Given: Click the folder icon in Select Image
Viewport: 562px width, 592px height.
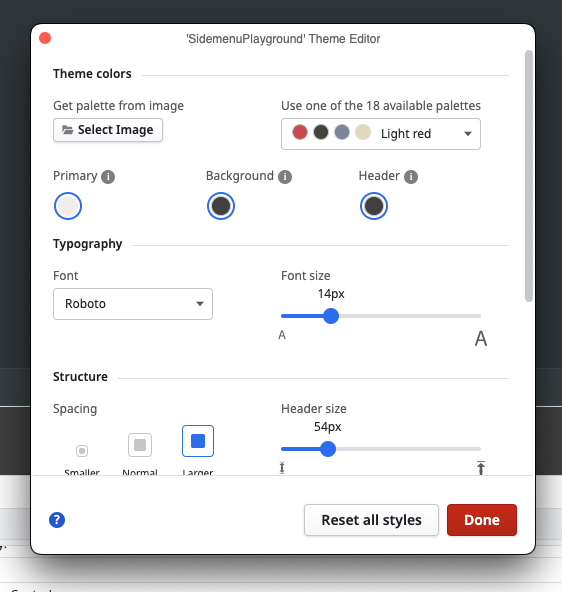Looking at the screenshot, I should (68, 130).
